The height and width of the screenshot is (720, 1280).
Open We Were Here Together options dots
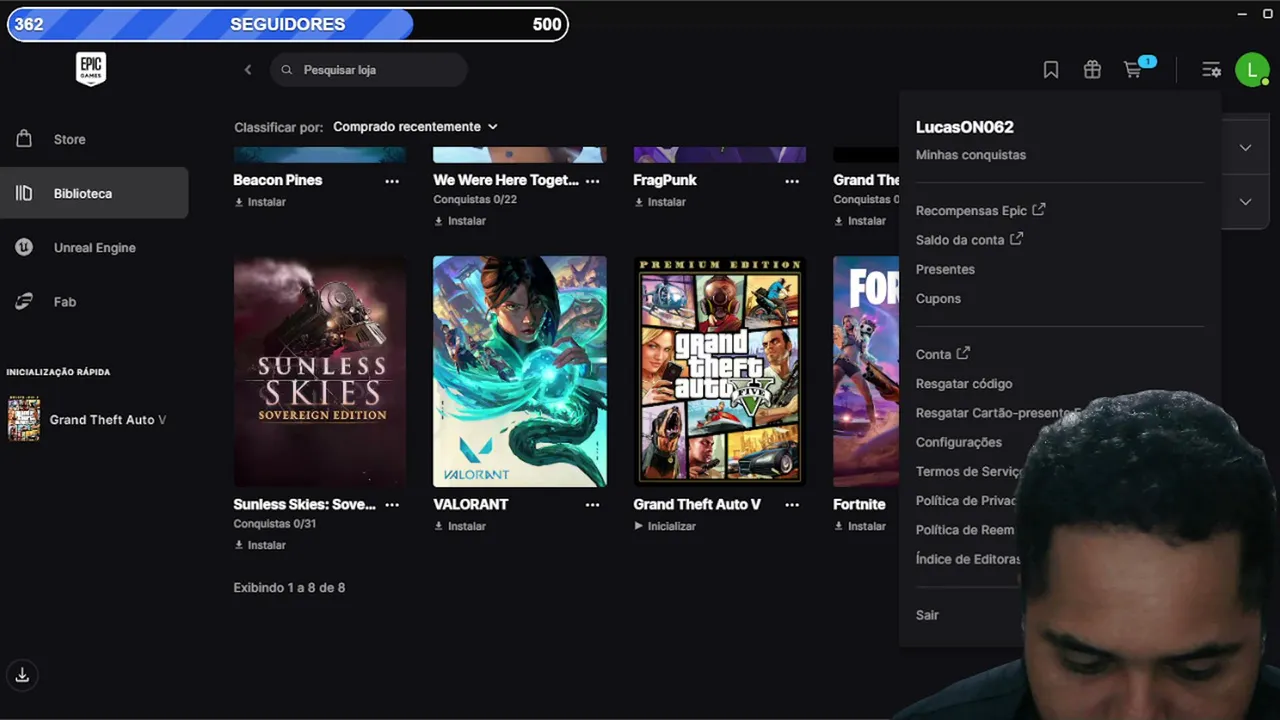(592, 181)
